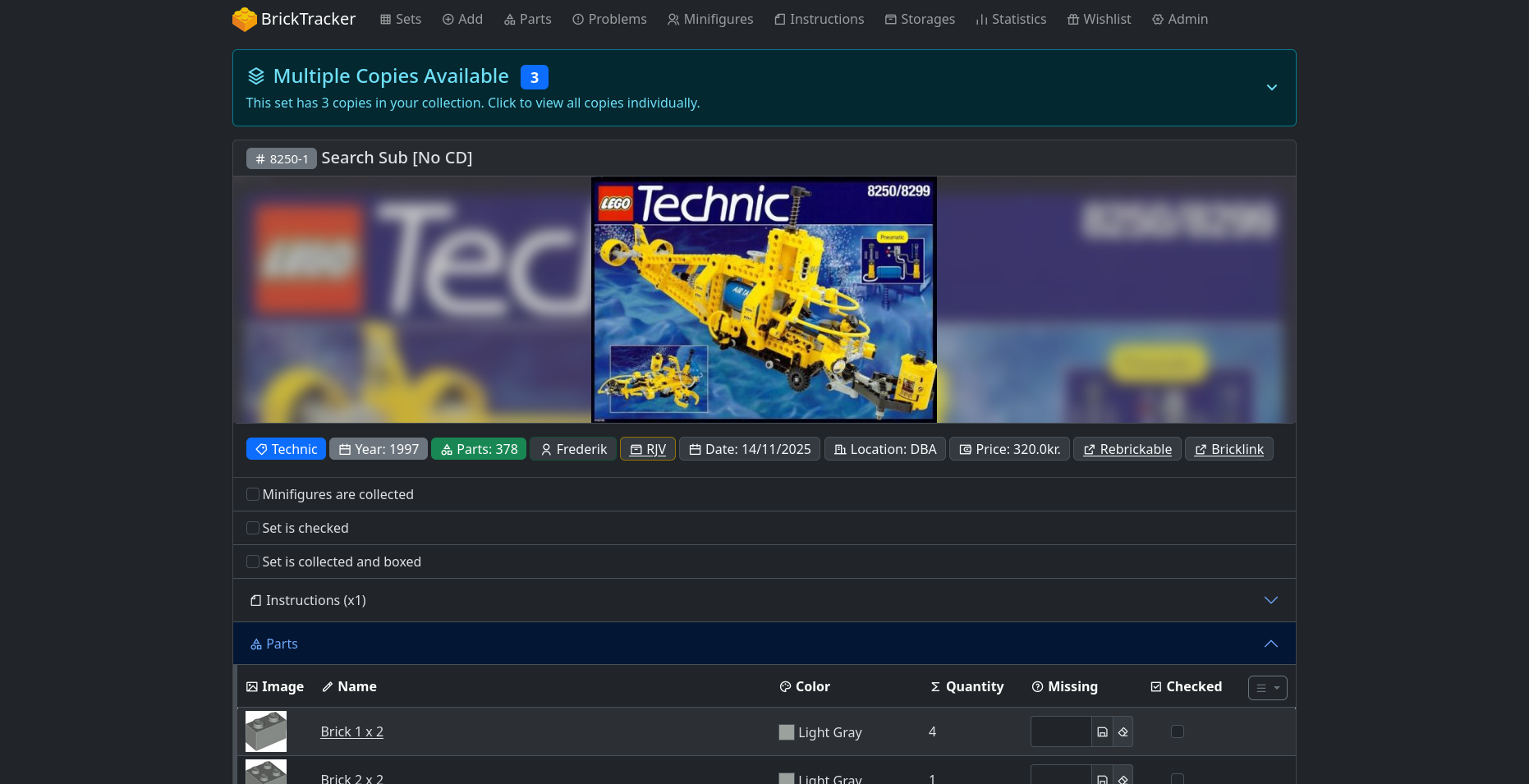Viewport: 1529px width, 784px height.
Task: Click the blue copies count badge showing 3
Action: pos(534,77)
